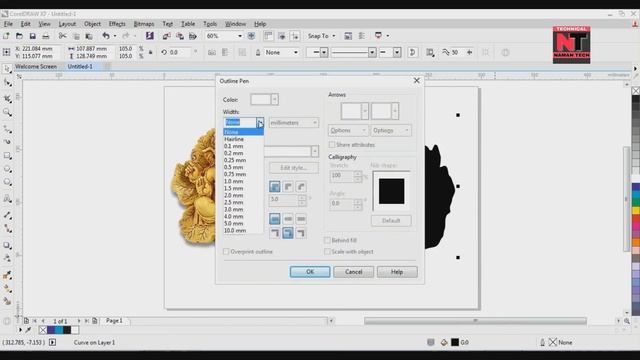Select the Shape edit tool
Screen dimensions: 640x360
click(x=7, y=83)
